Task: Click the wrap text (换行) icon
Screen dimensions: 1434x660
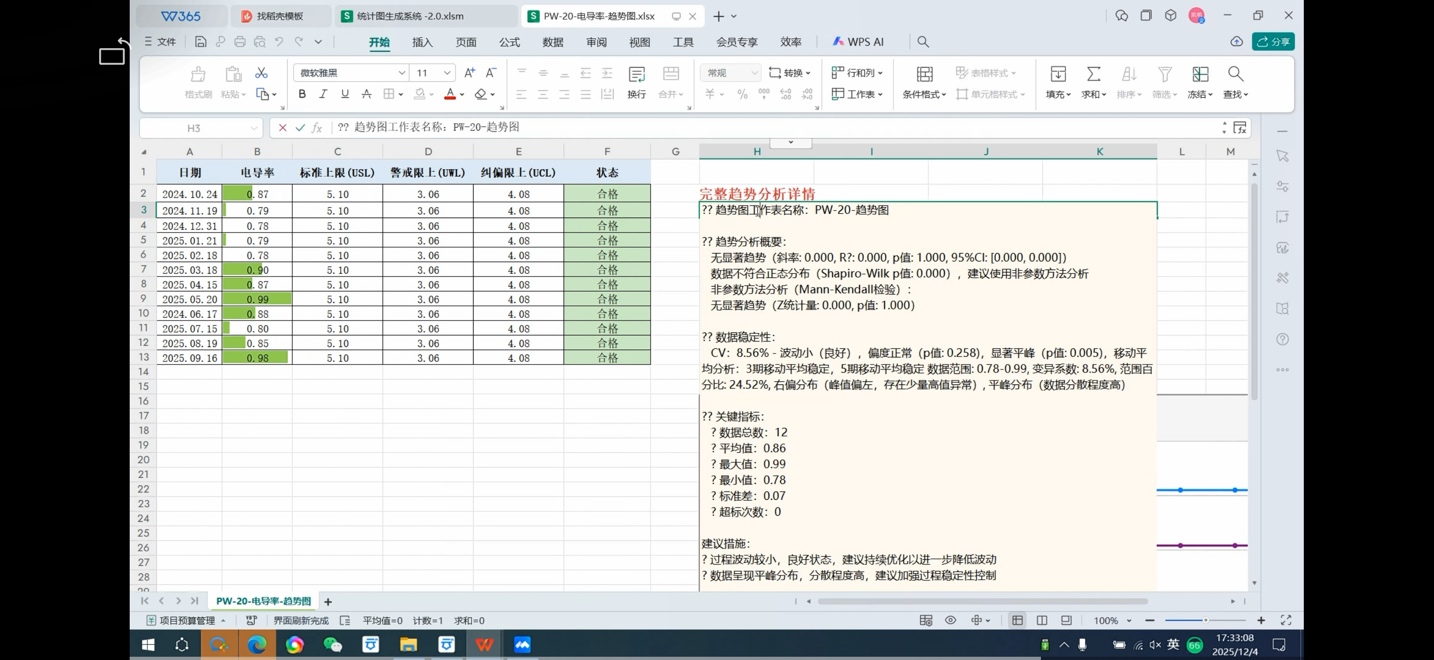Action: point(636,80)
